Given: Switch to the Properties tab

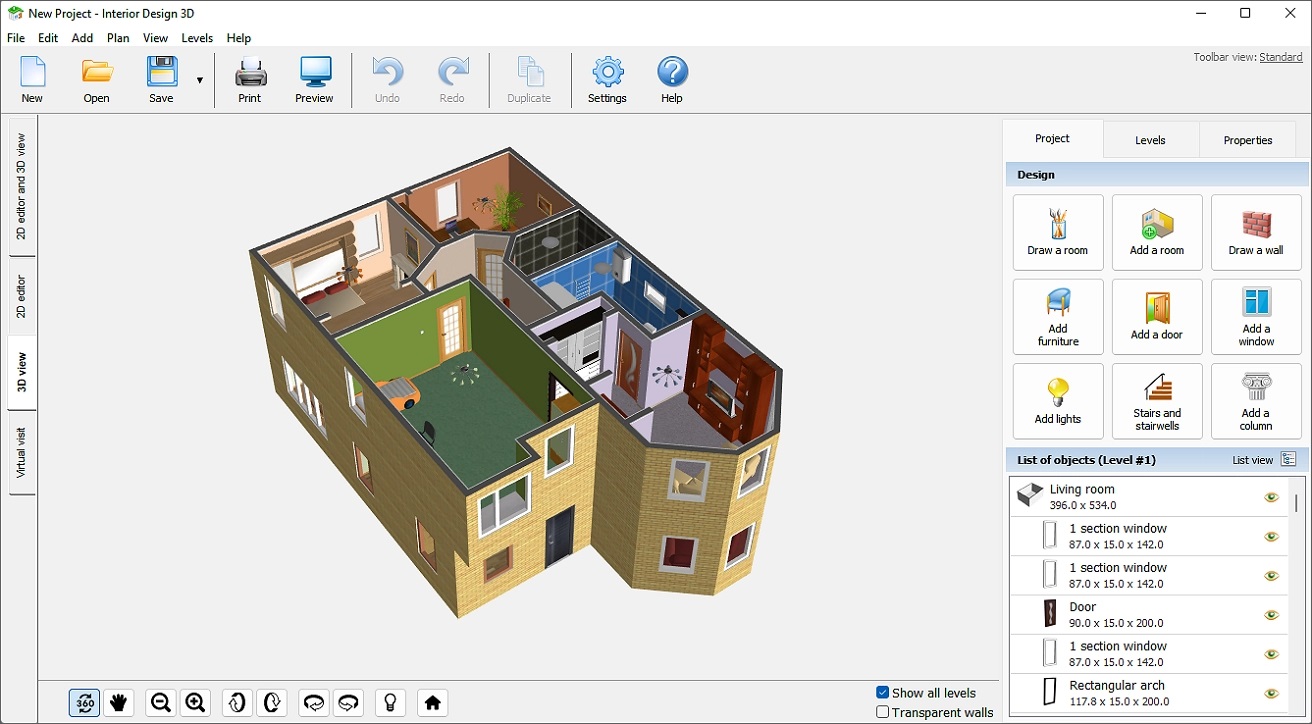Looking at the screenshot, I should (x=1248, y=140).
